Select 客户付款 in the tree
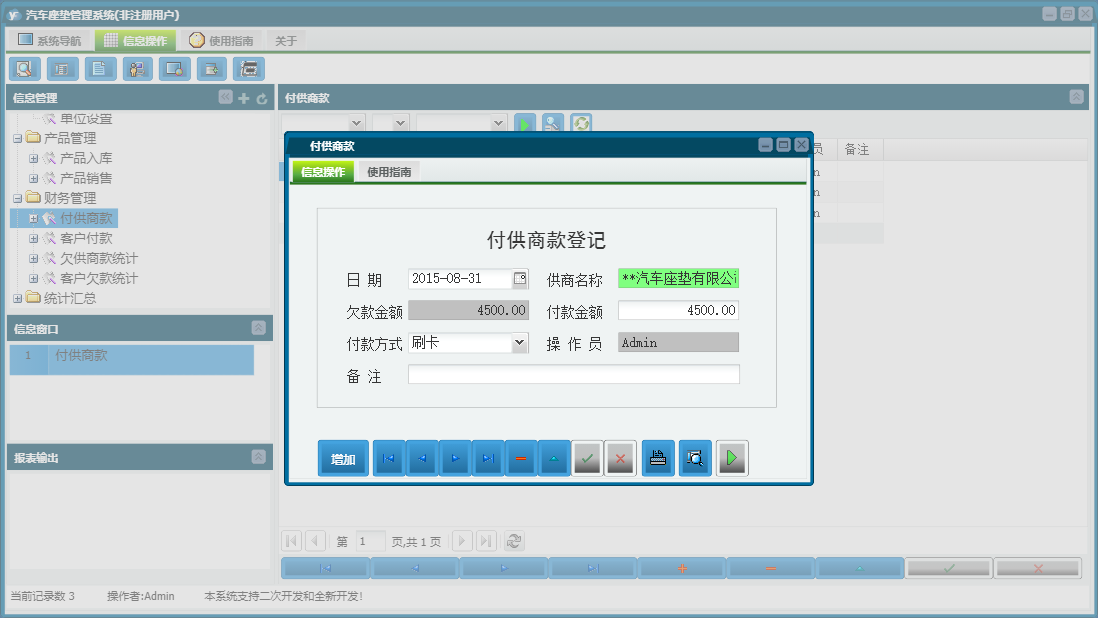The height and width of the screenshot is (618, 1098). pos(86,239)
